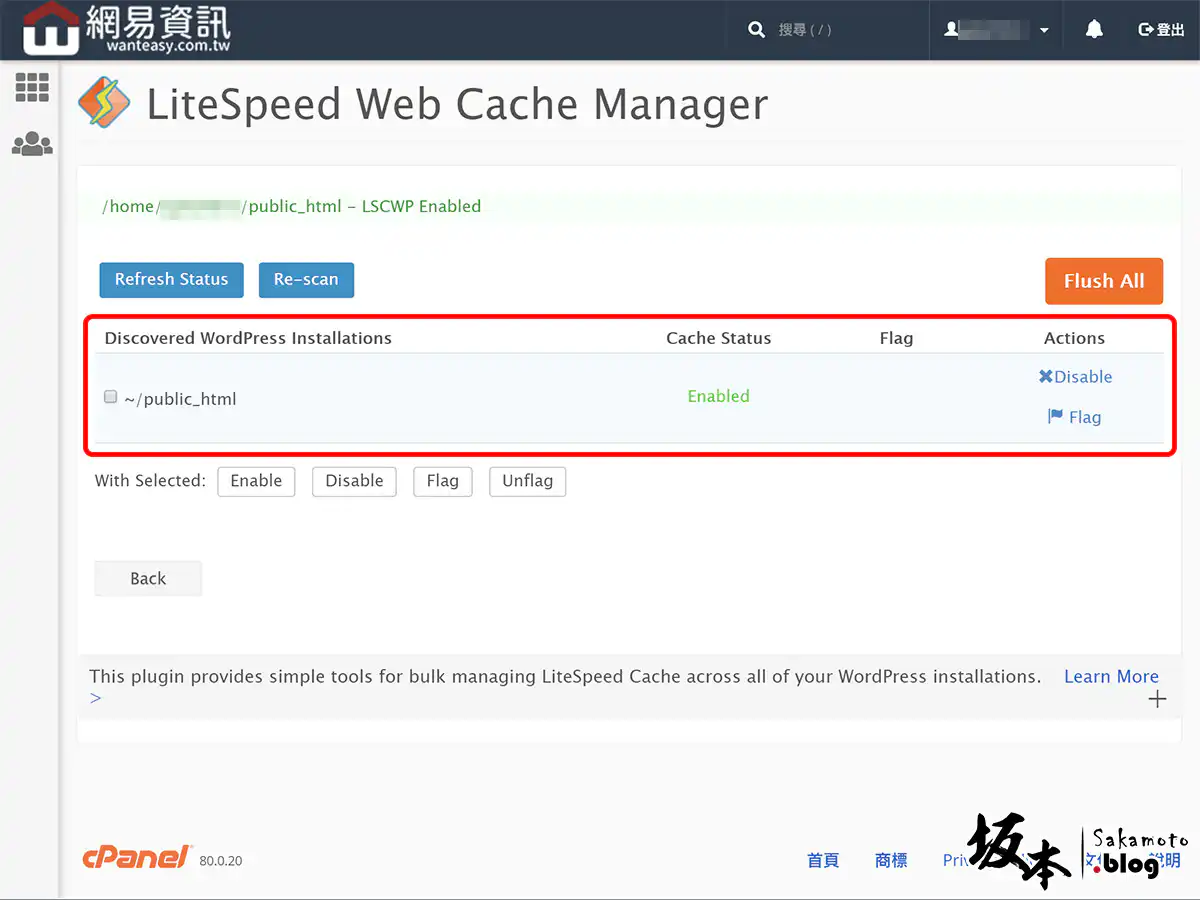Click the LiteSpeed Web Cache Manager logo

pos(104,103)
